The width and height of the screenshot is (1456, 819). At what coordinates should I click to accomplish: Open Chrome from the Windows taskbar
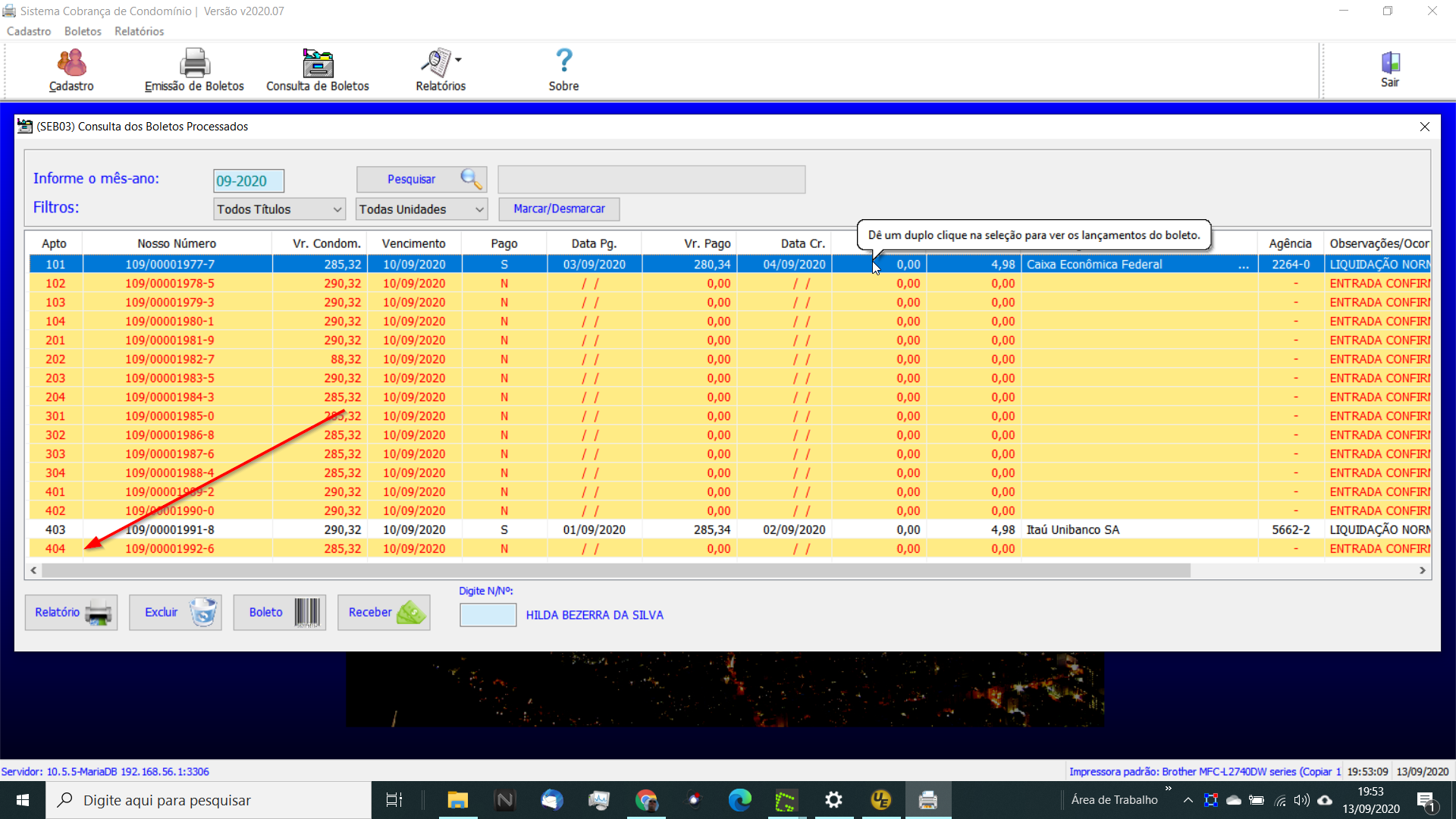(646, 800)
